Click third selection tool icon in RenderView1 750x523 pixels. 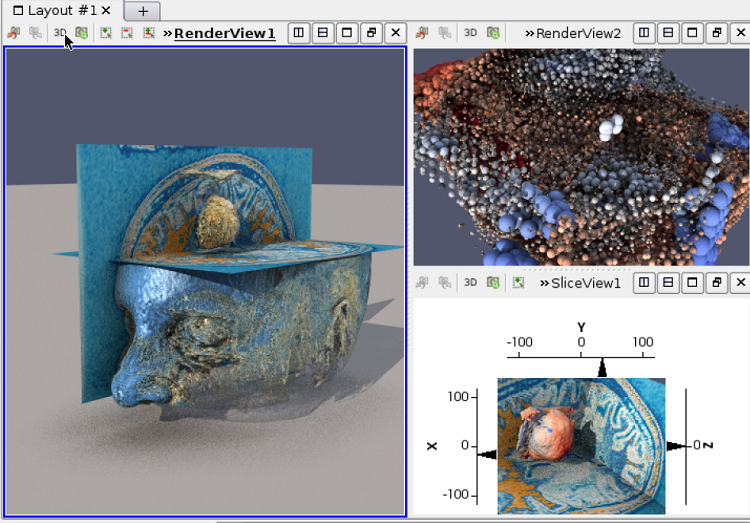(148, 33)
